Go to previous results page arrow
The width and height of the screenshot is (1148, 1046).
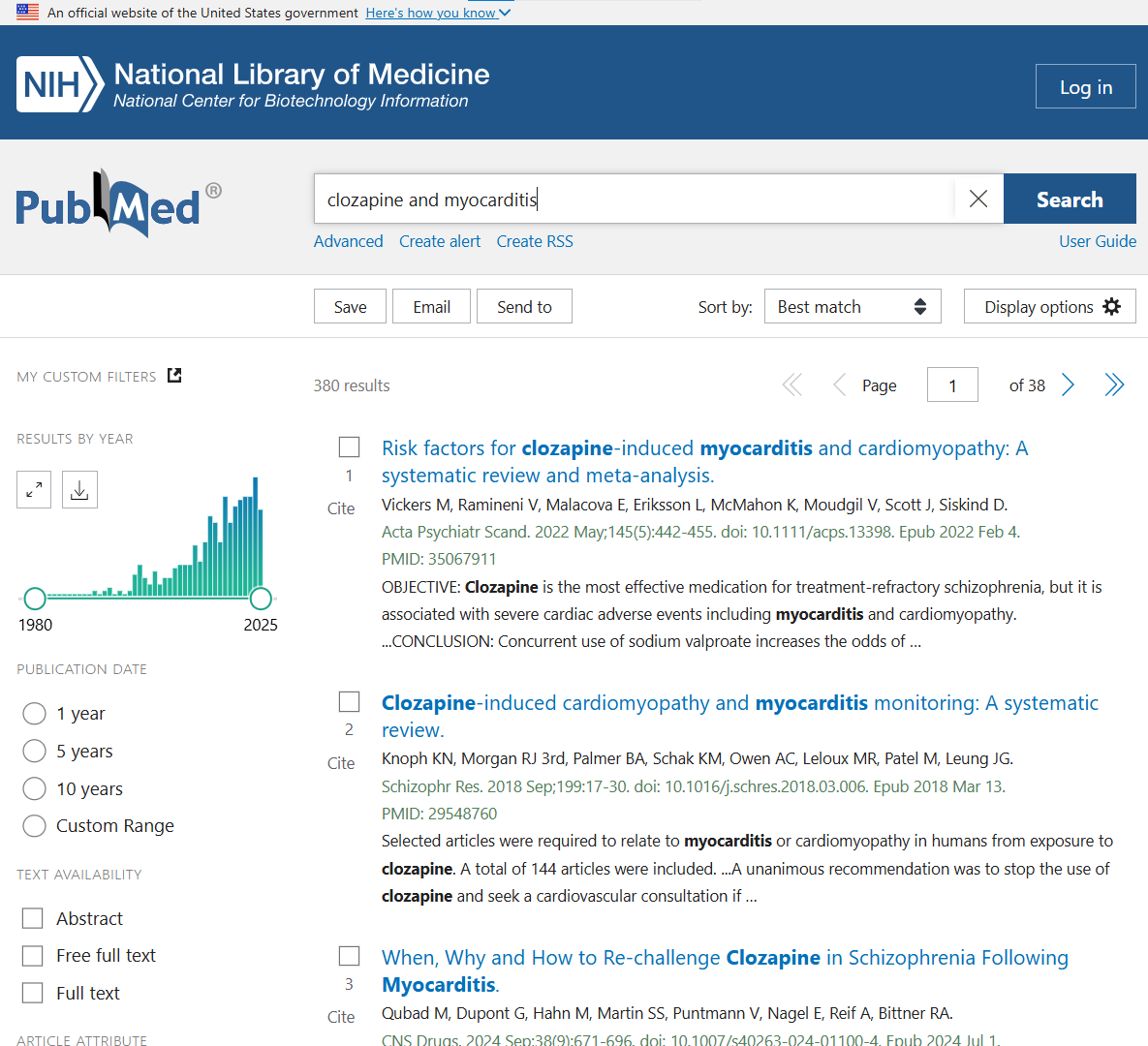coord(839,385)
